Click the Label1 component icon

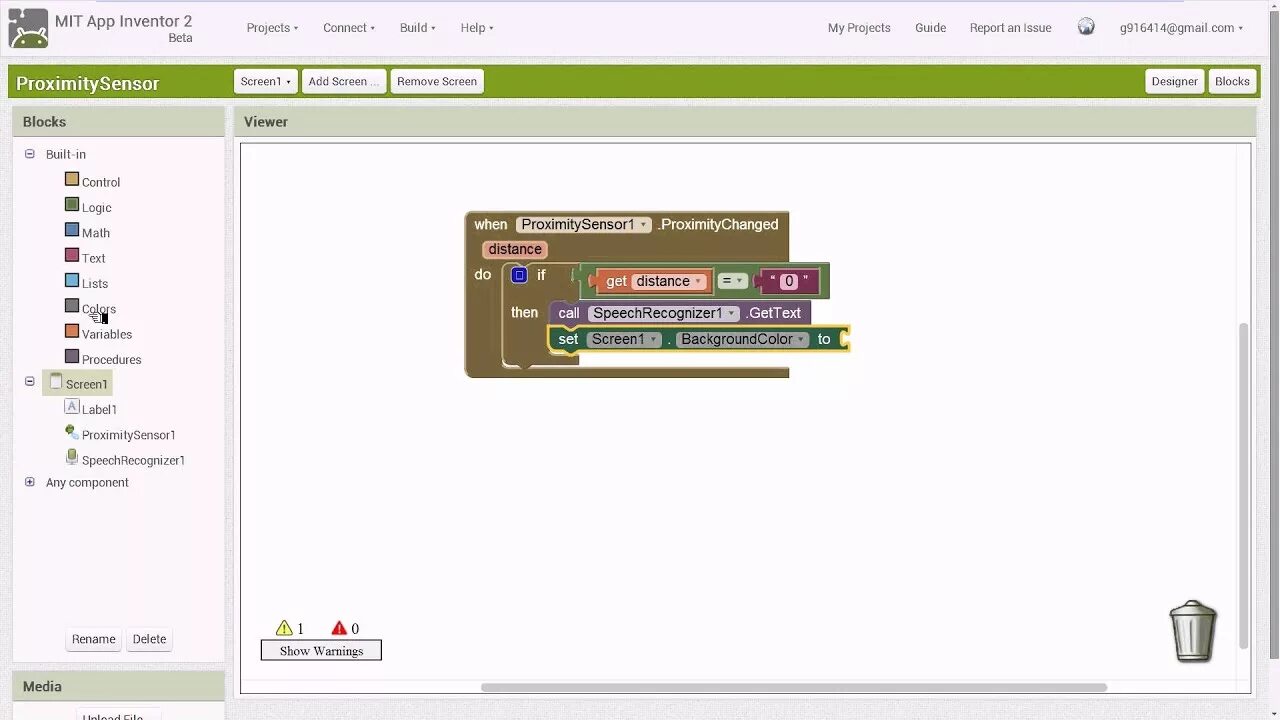click(72, 407)
